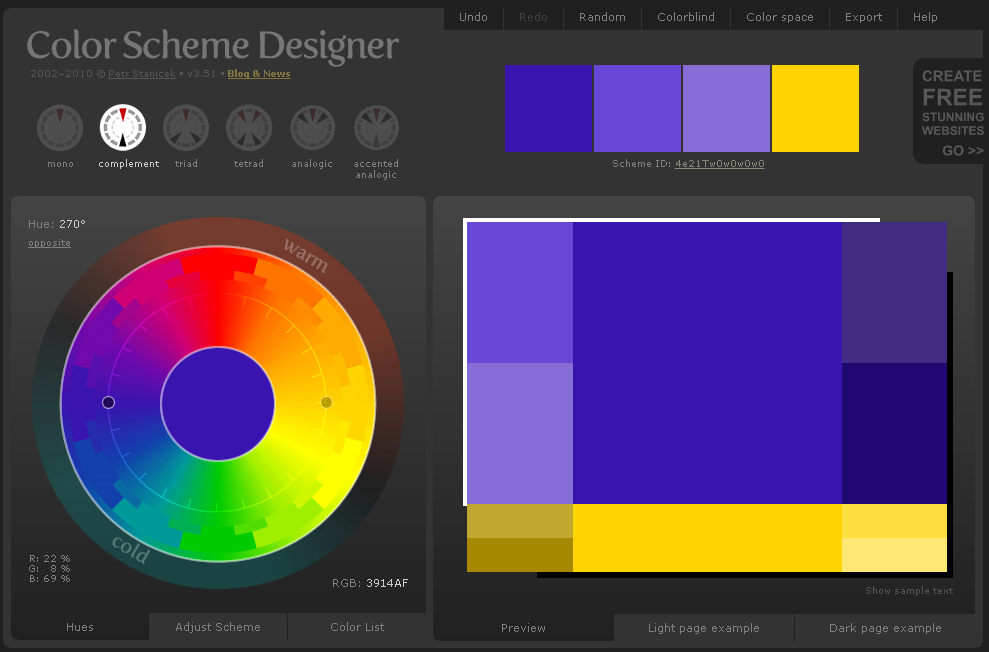Open the Export menu
Image resolution: width=989 pixels, height=652 pixels.
click(x=863, y=17)
